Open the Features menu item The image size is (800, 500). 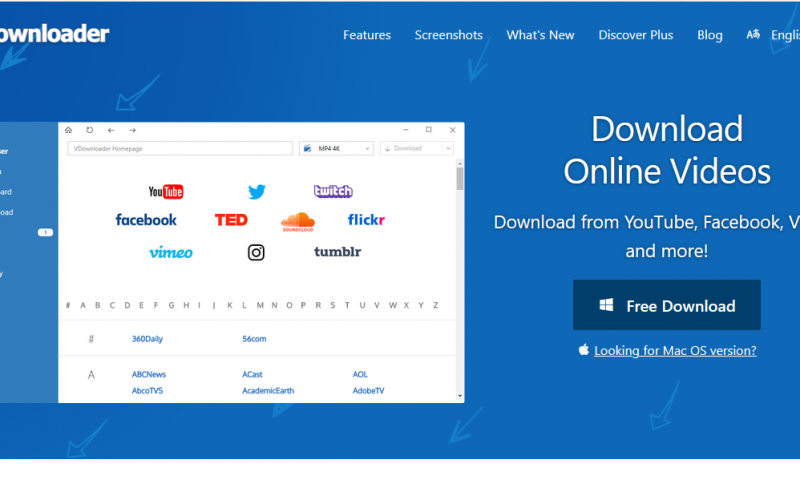click(367, 35)
